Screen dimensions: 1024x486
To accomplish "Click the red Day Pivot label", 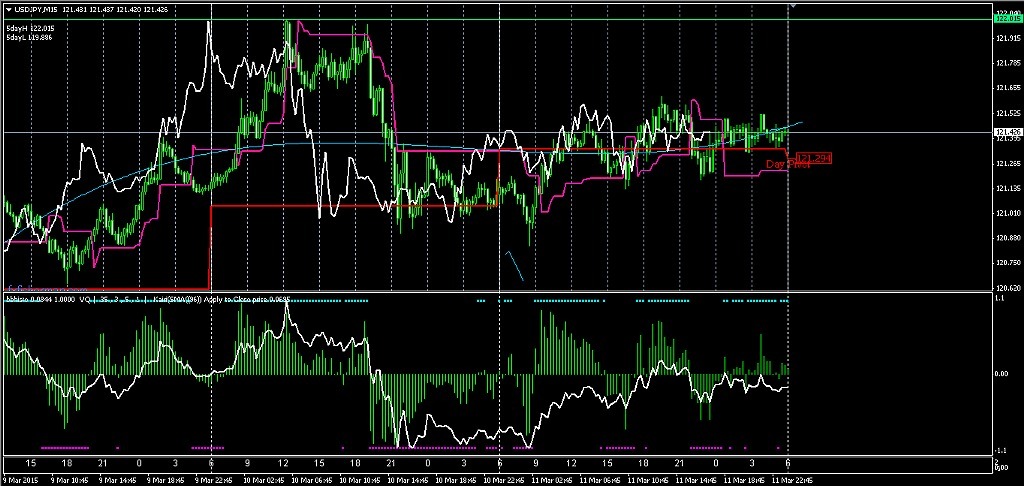I will [x=787, y=165].
